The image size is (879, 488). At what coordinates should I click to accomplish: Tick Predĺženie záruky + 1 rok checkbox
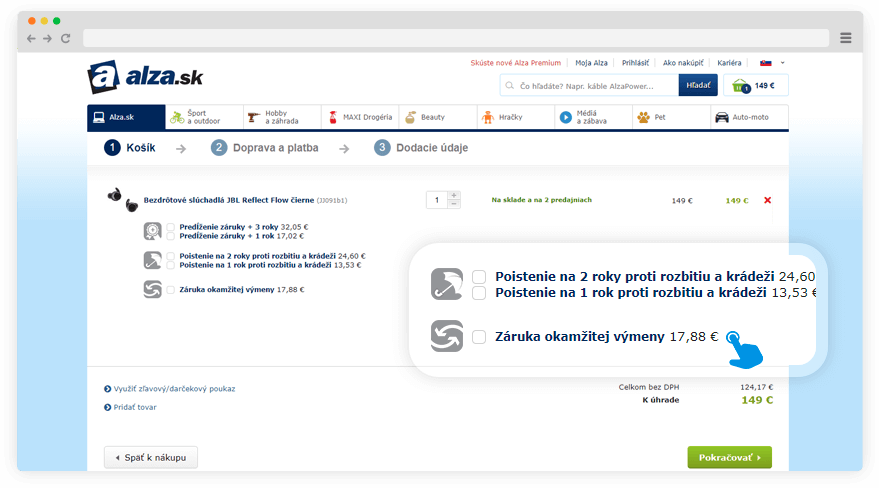[170, 236]
